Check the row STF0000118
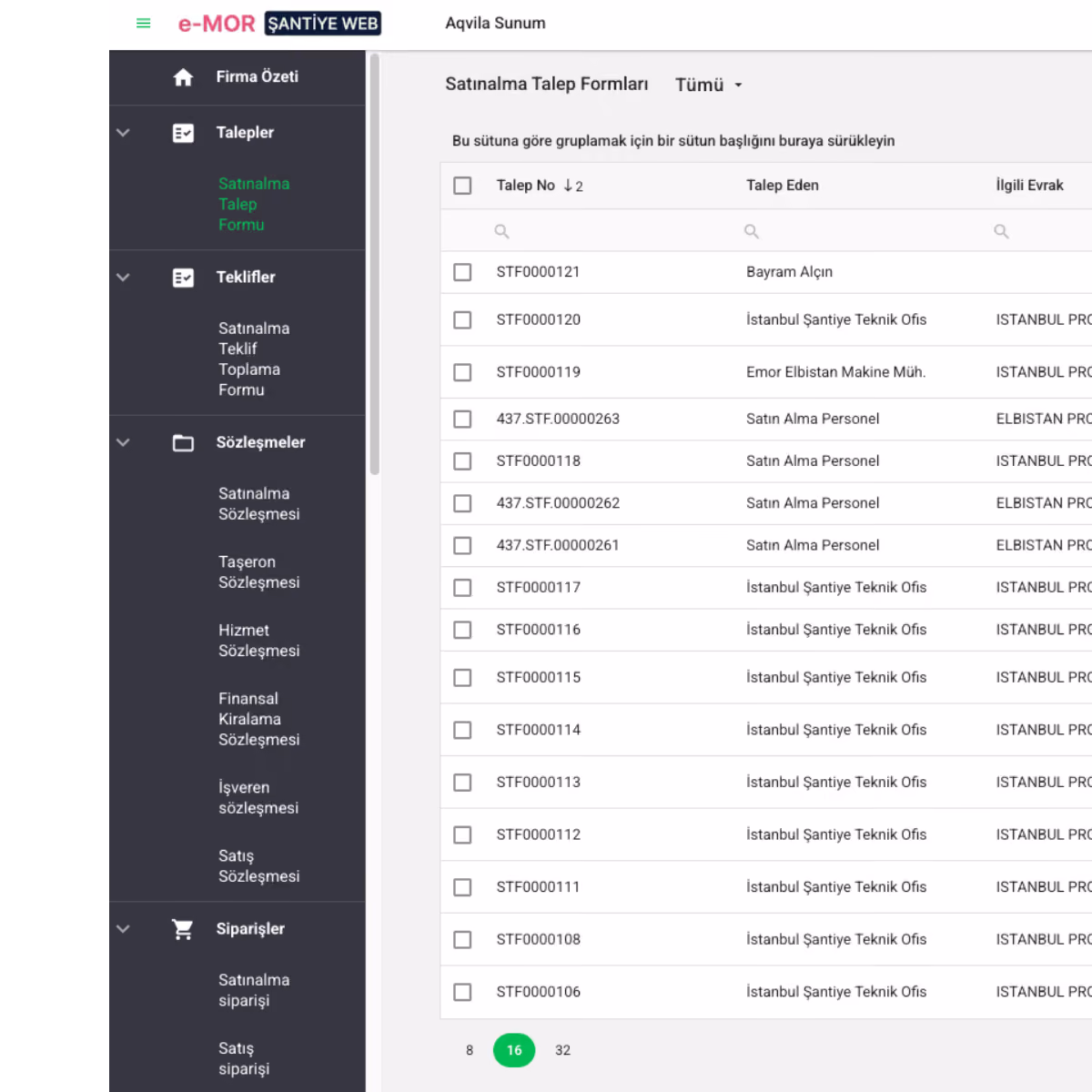This screenshot has height=1092, width=1092. point(462,461)
